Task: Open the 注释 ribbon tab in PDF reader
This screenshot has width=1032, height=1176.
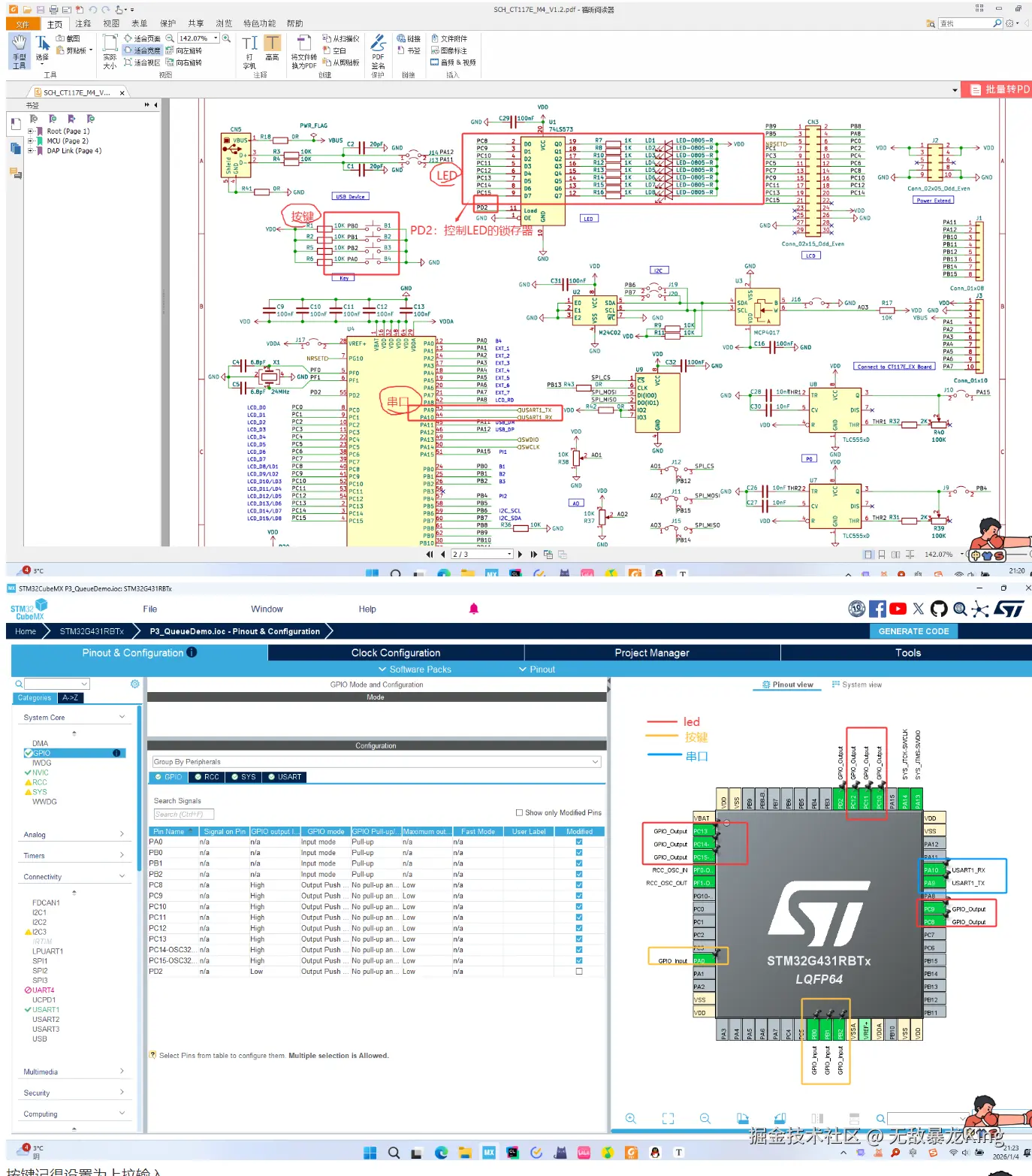Action: tap(83, 23)
